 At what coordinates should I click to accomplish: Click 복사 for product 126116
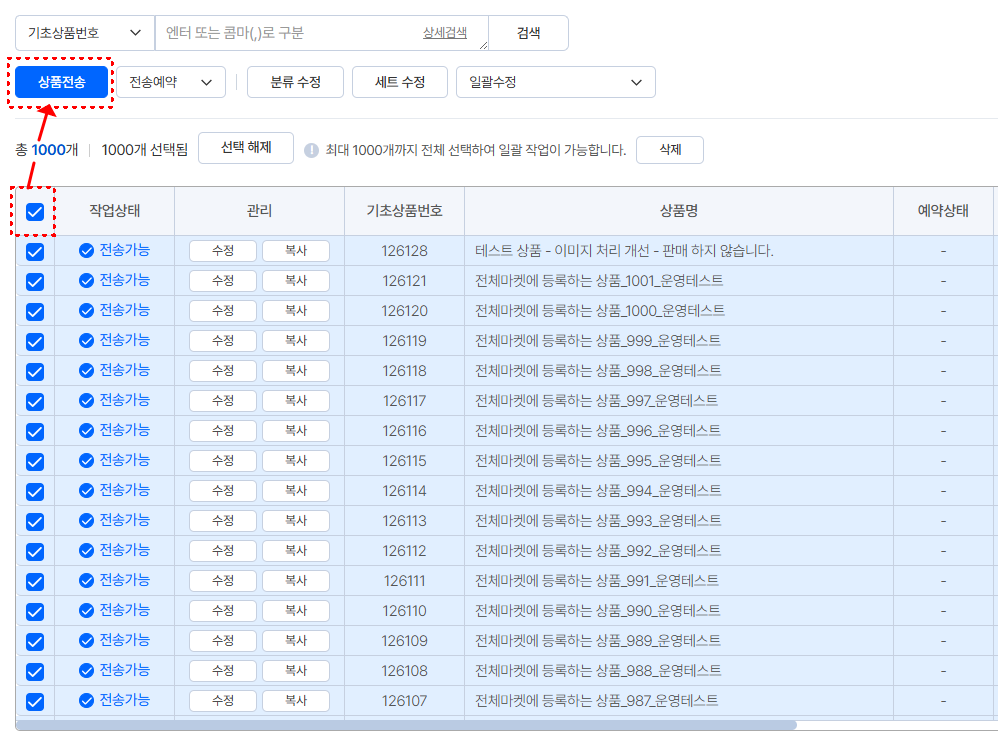click(295, 431)
